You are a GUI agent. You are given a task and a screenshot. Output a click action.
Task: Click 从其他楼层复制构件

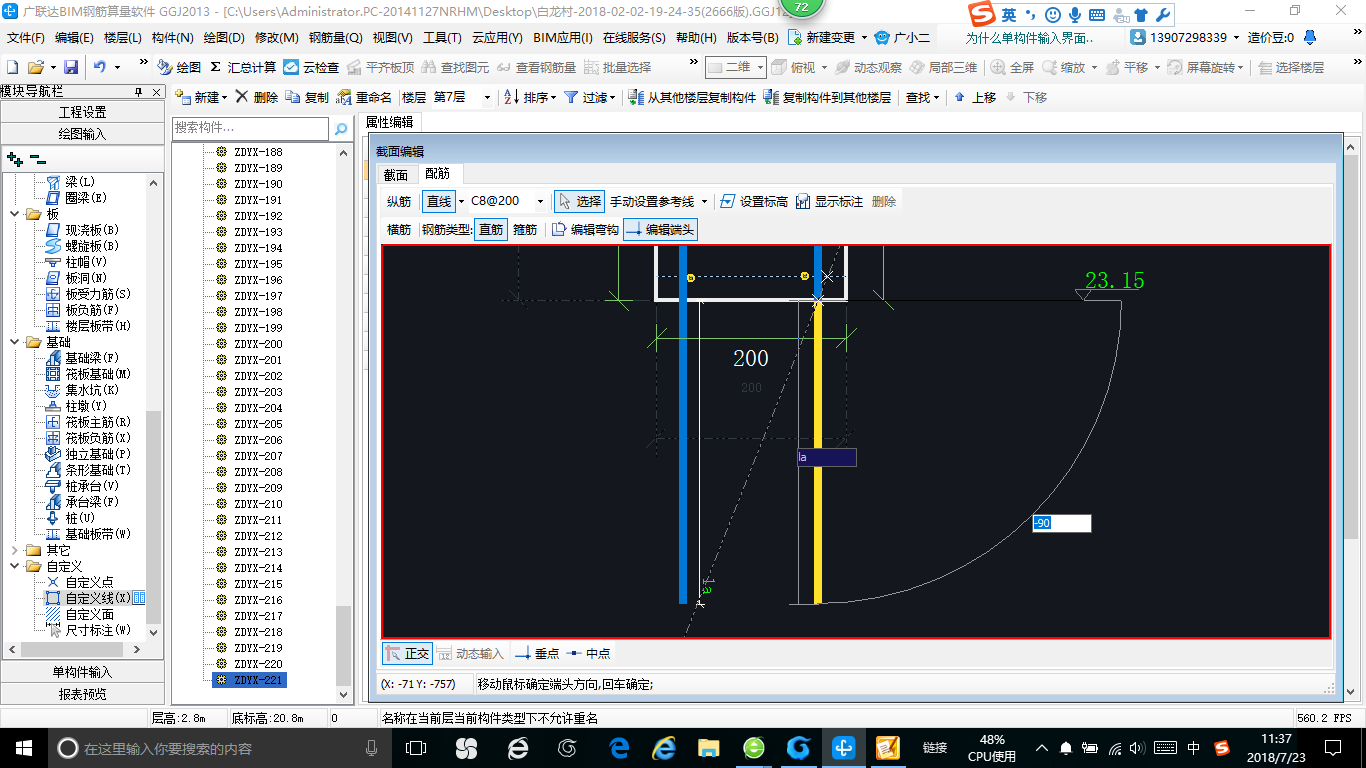(x=692, y=97)
